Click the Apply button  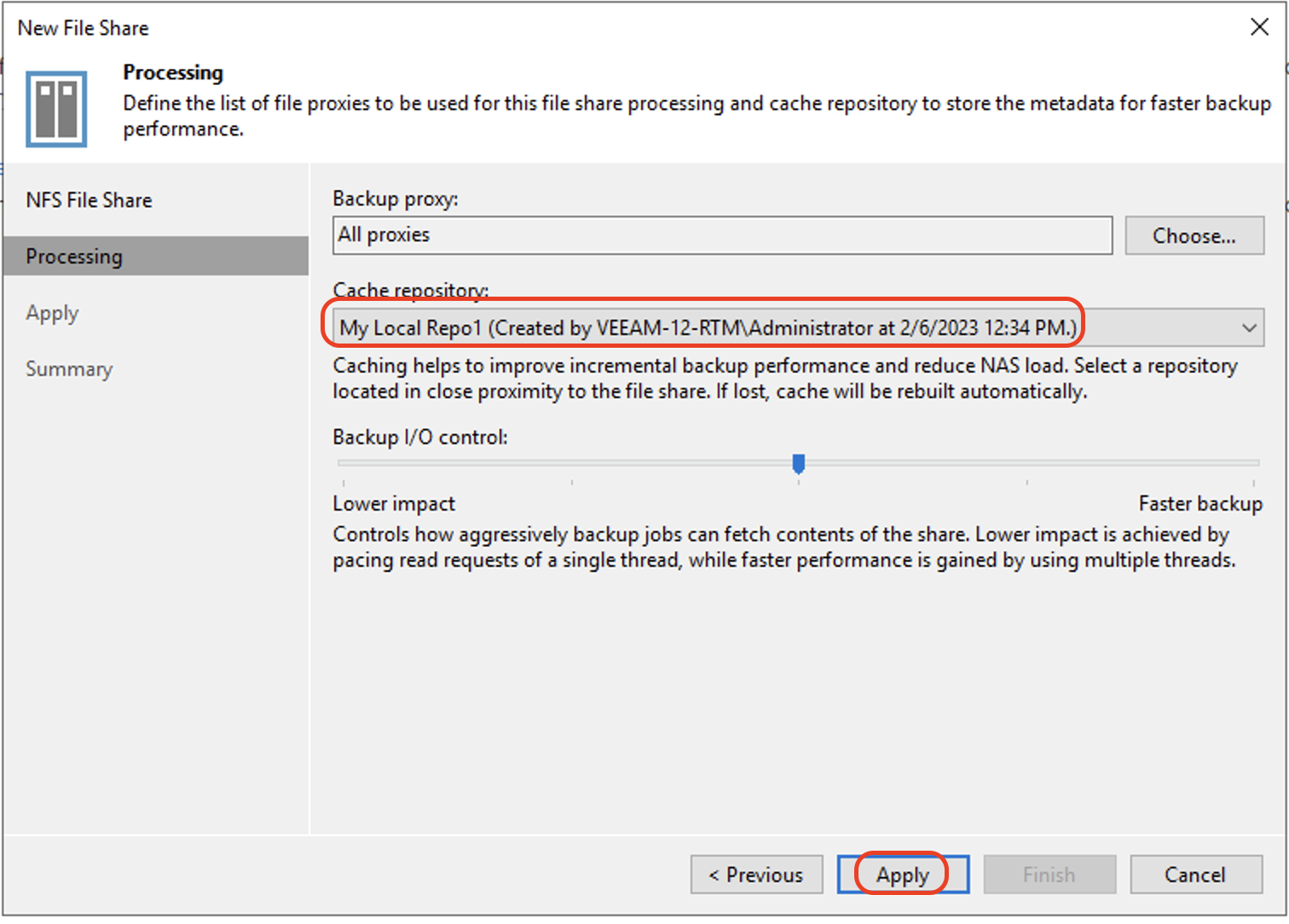click(903, 875)
